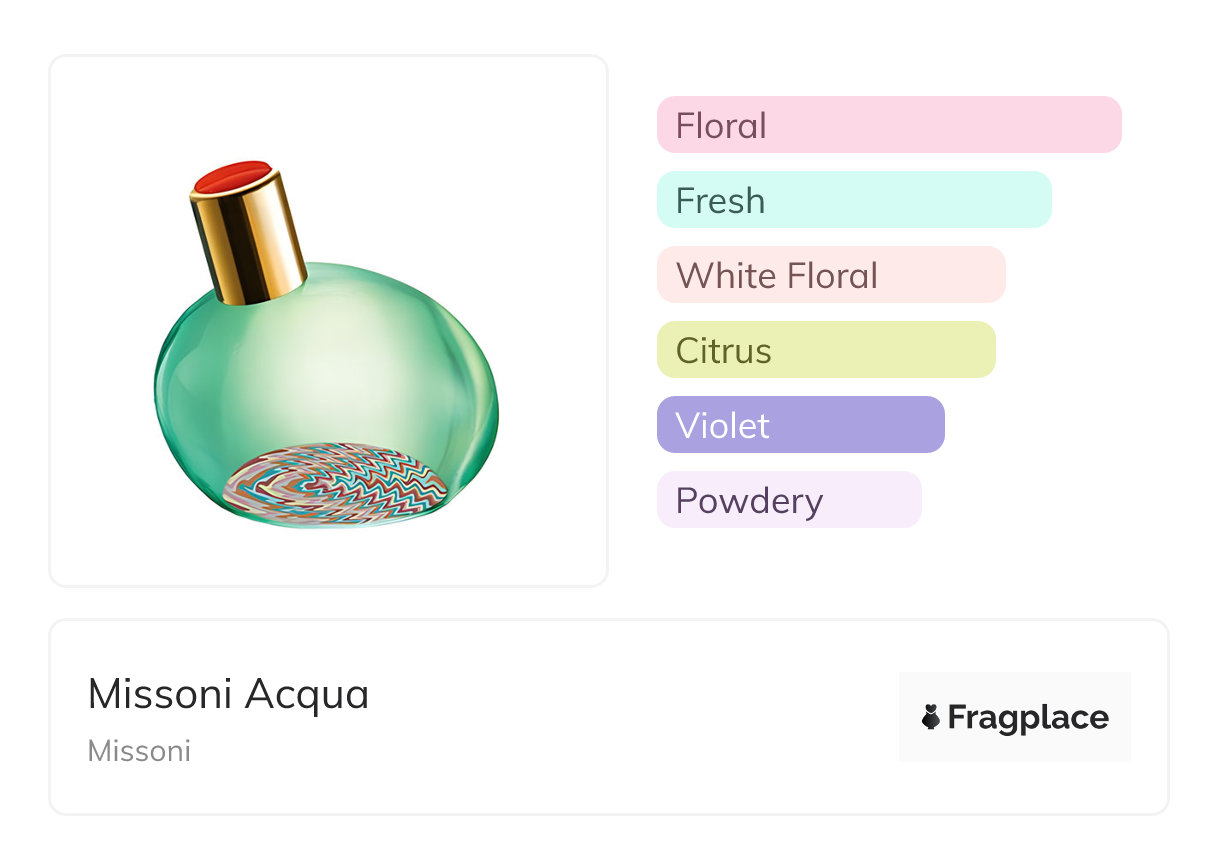
Task: Open the Missoni Acqua fragrance title
Action: tap(228, 694)
